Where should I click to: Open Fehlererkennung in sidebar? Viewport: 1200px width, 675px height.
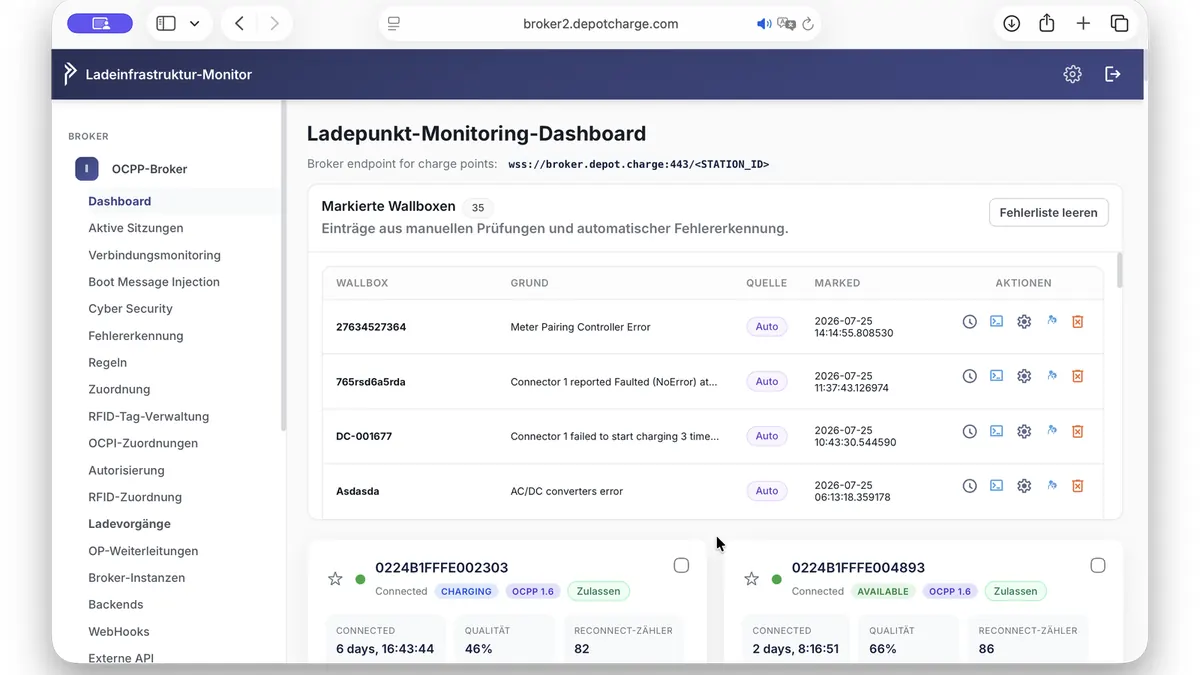coord(136,336)
